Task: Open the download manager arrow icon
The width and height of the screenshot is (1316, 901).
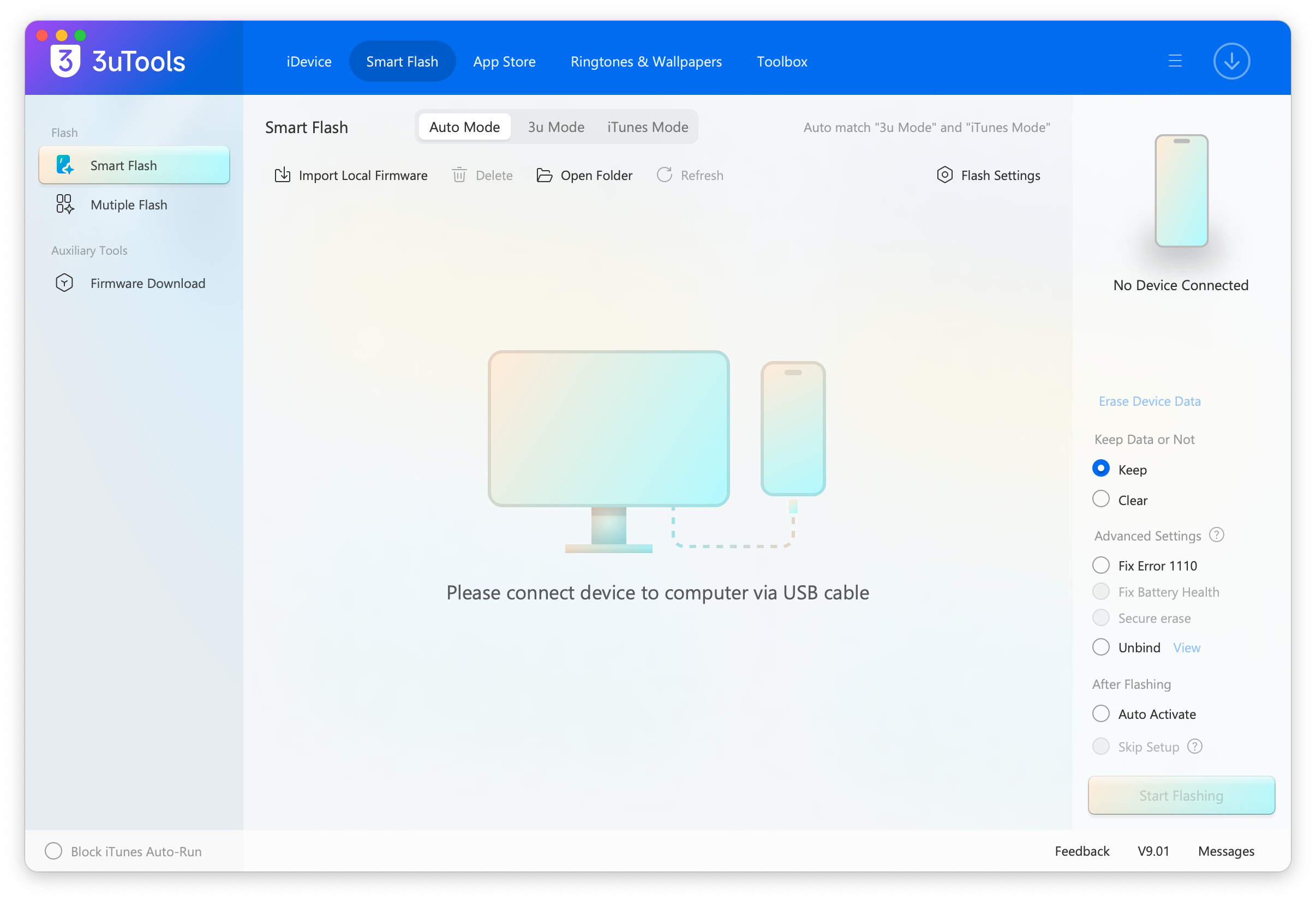Action: click(x=1231, y=61)
